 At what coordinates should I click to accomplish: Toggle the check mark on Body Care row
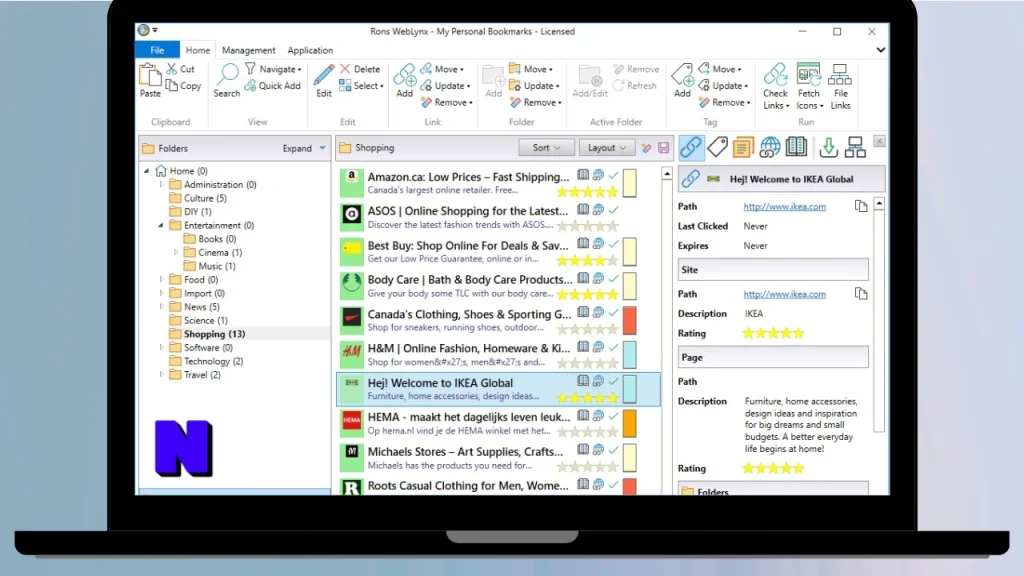click(613, 278)
